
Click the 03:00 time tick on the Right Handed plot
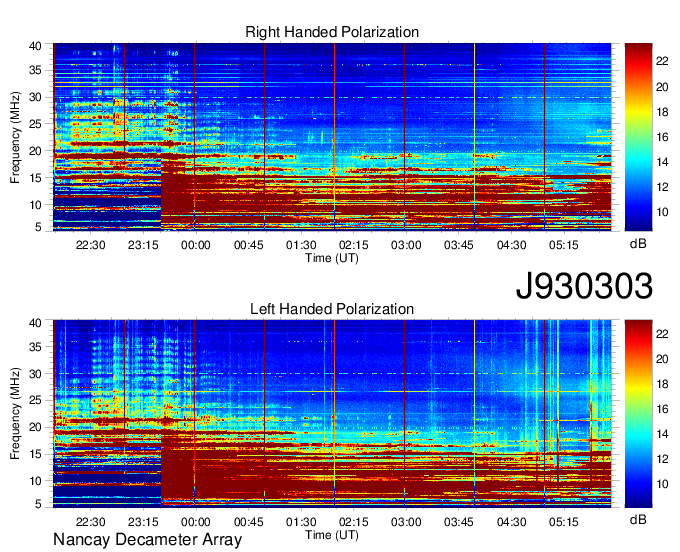pyautogui.click(x=406, y=245)
